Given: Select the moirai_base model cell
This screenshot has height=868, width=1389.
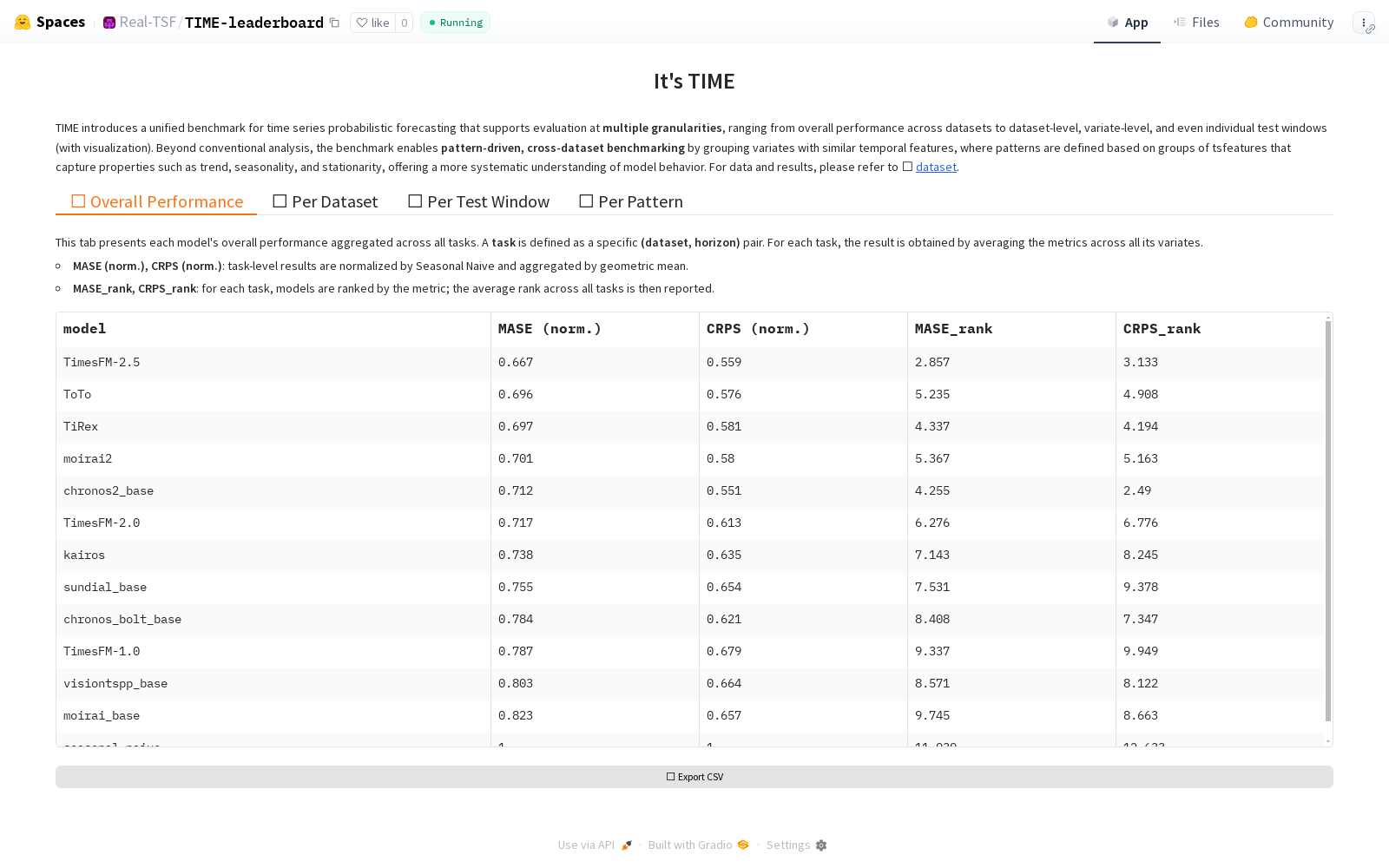Looking at the screenshot, I should click(x=273, y=716).
